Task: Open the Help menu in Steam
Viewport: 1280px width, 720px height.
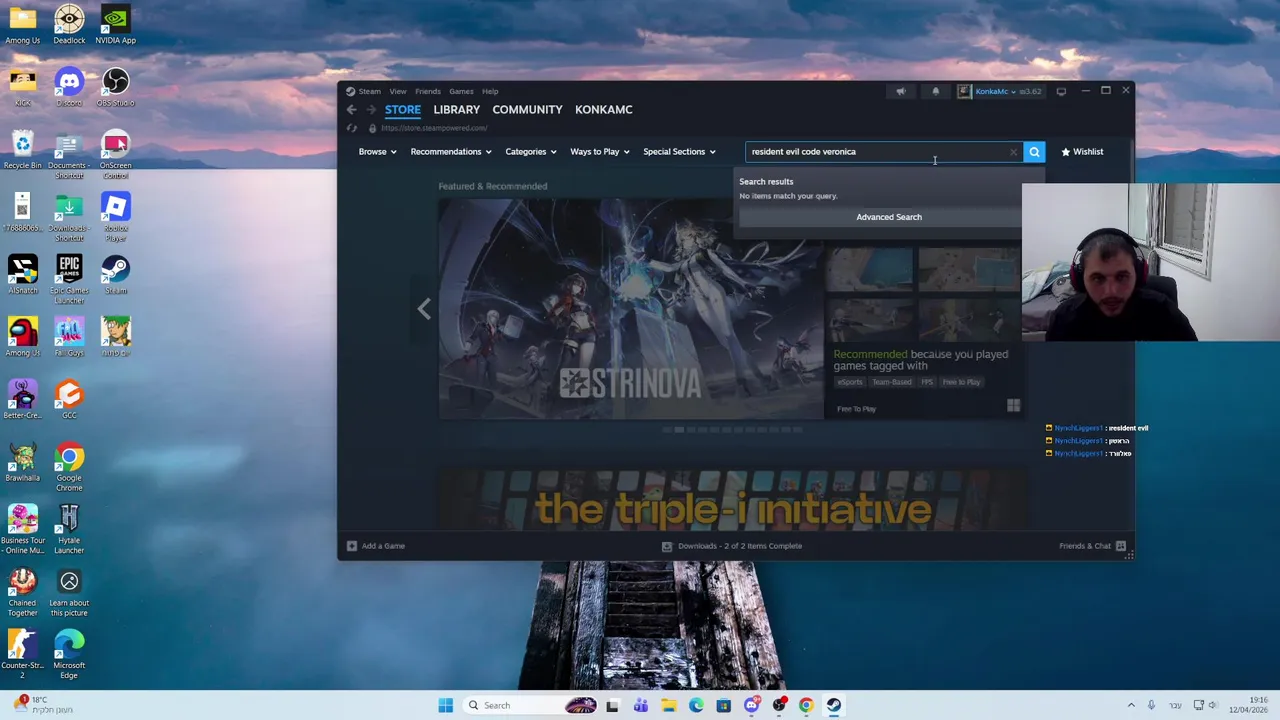Action: click(x=490, y=91)
